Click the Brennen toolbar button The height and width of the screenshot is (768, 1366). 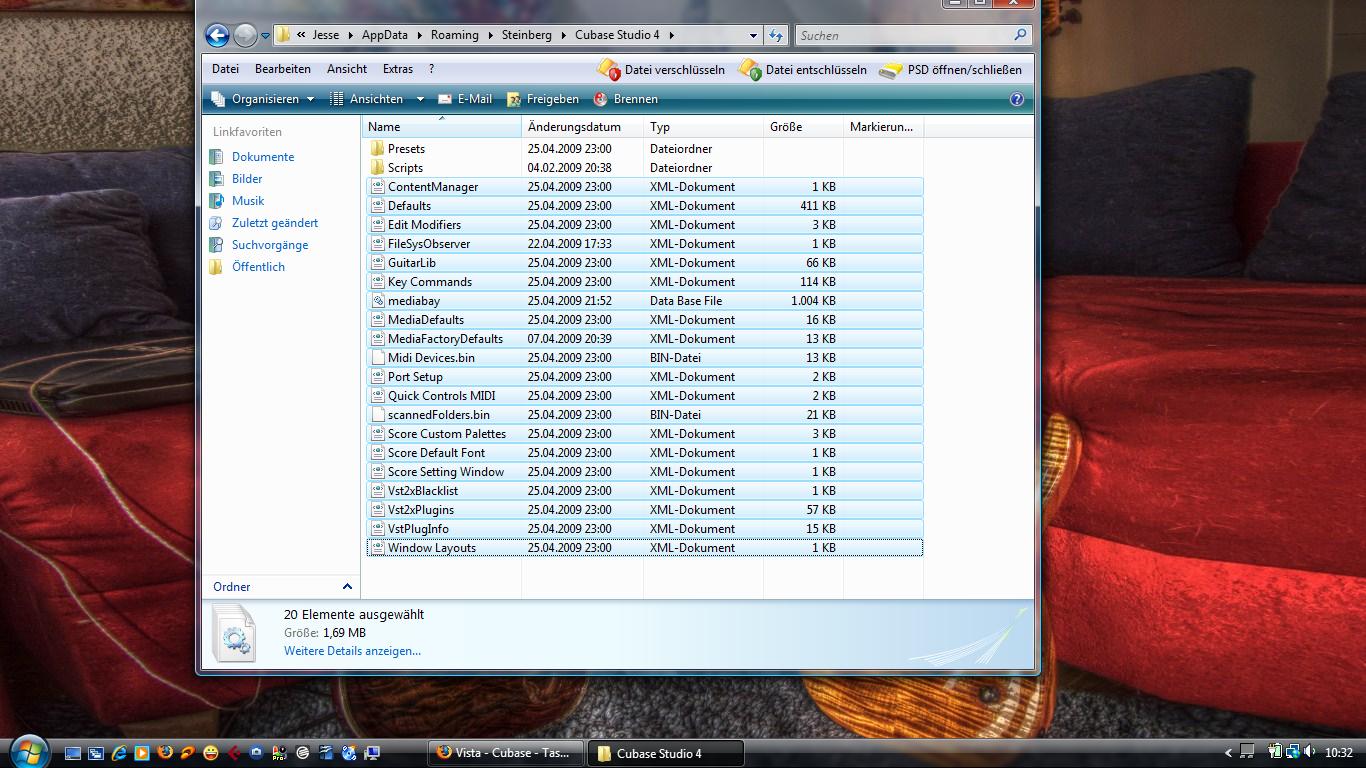pos(626,99)
